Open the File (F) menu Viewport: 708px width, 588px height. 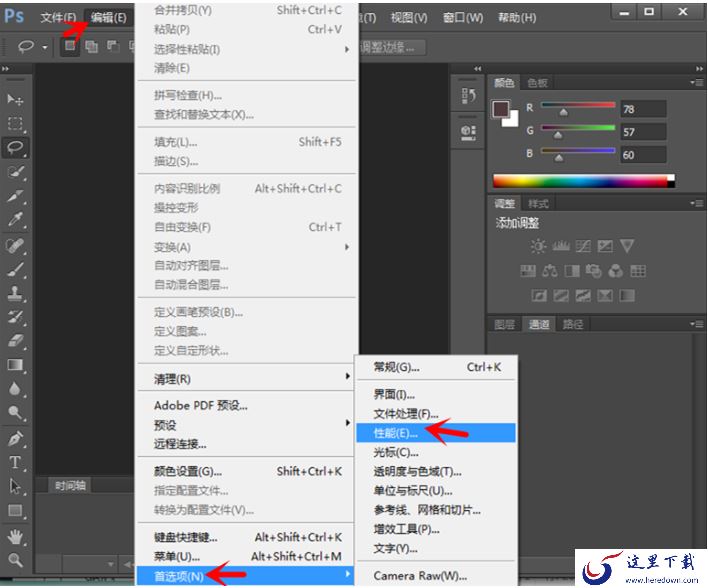[58, 18]
